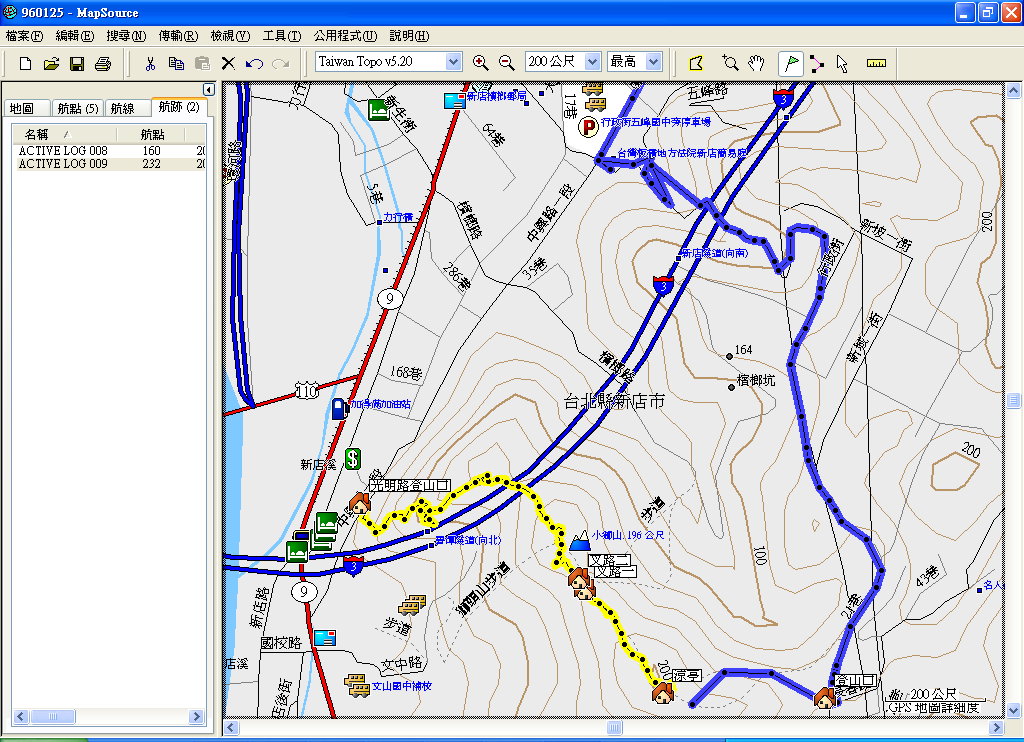Screen dimensions: 1024x742
Task: Save the file using the floppy disk icon
Action: coord(77,63)
